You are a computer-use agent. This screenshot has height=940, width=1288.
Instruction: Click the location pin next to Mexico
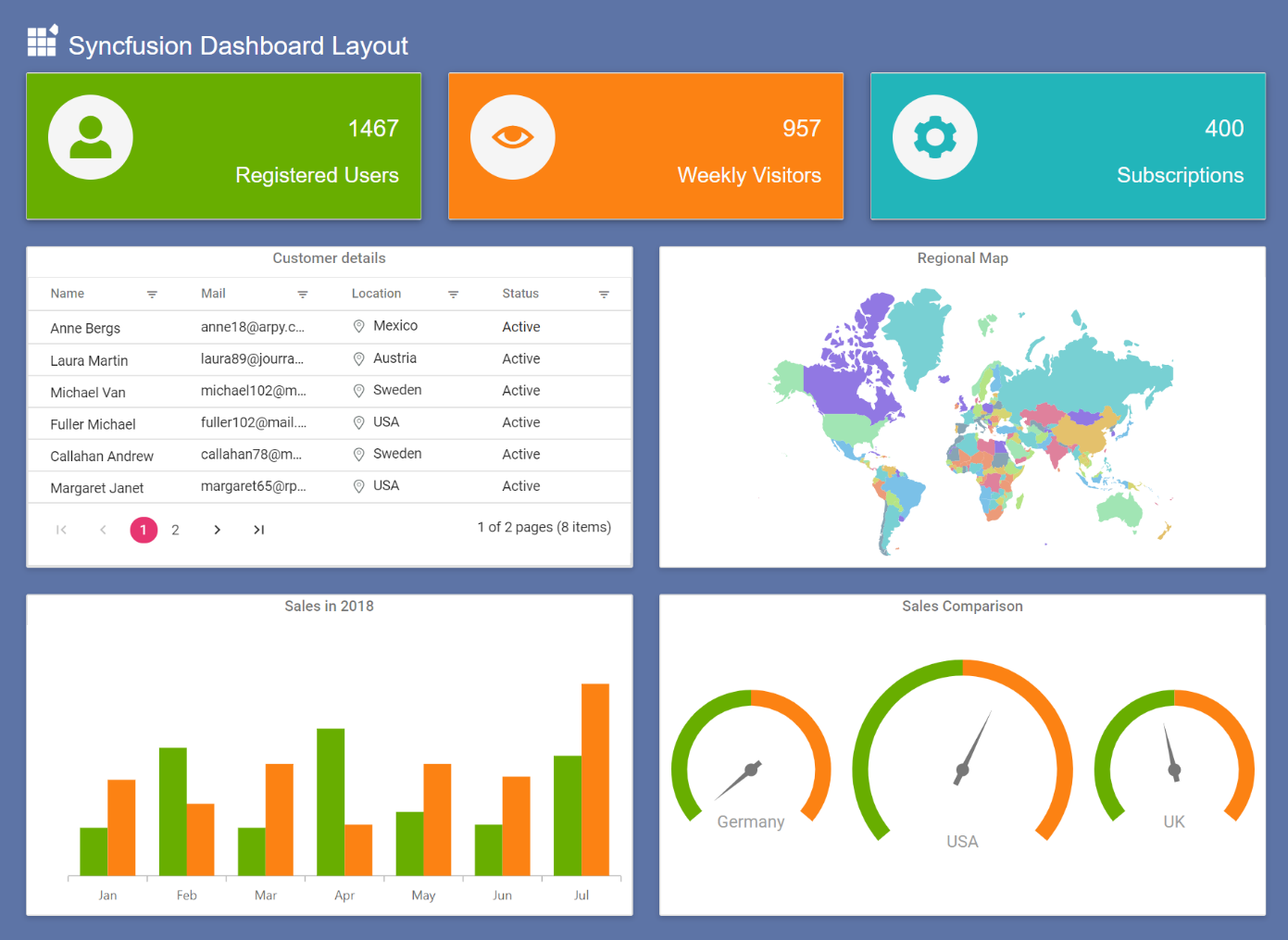(x=359, y=326)
